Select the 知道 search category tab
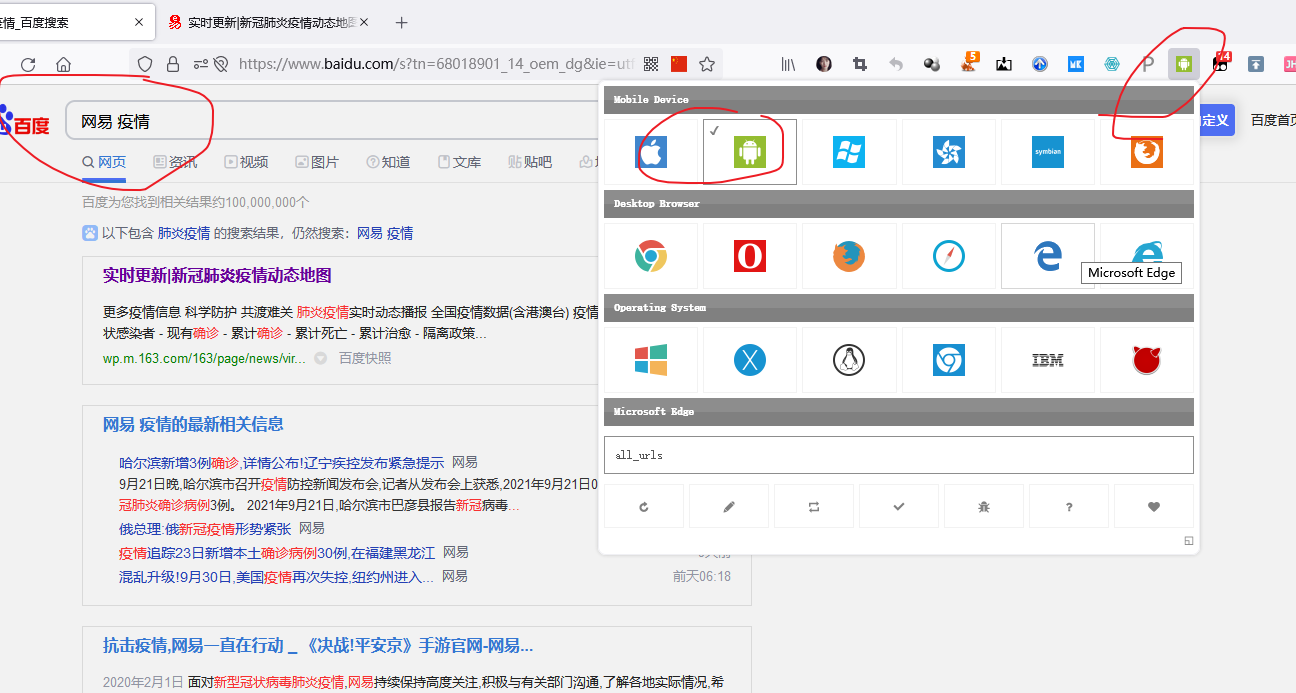 pos(388,162)
